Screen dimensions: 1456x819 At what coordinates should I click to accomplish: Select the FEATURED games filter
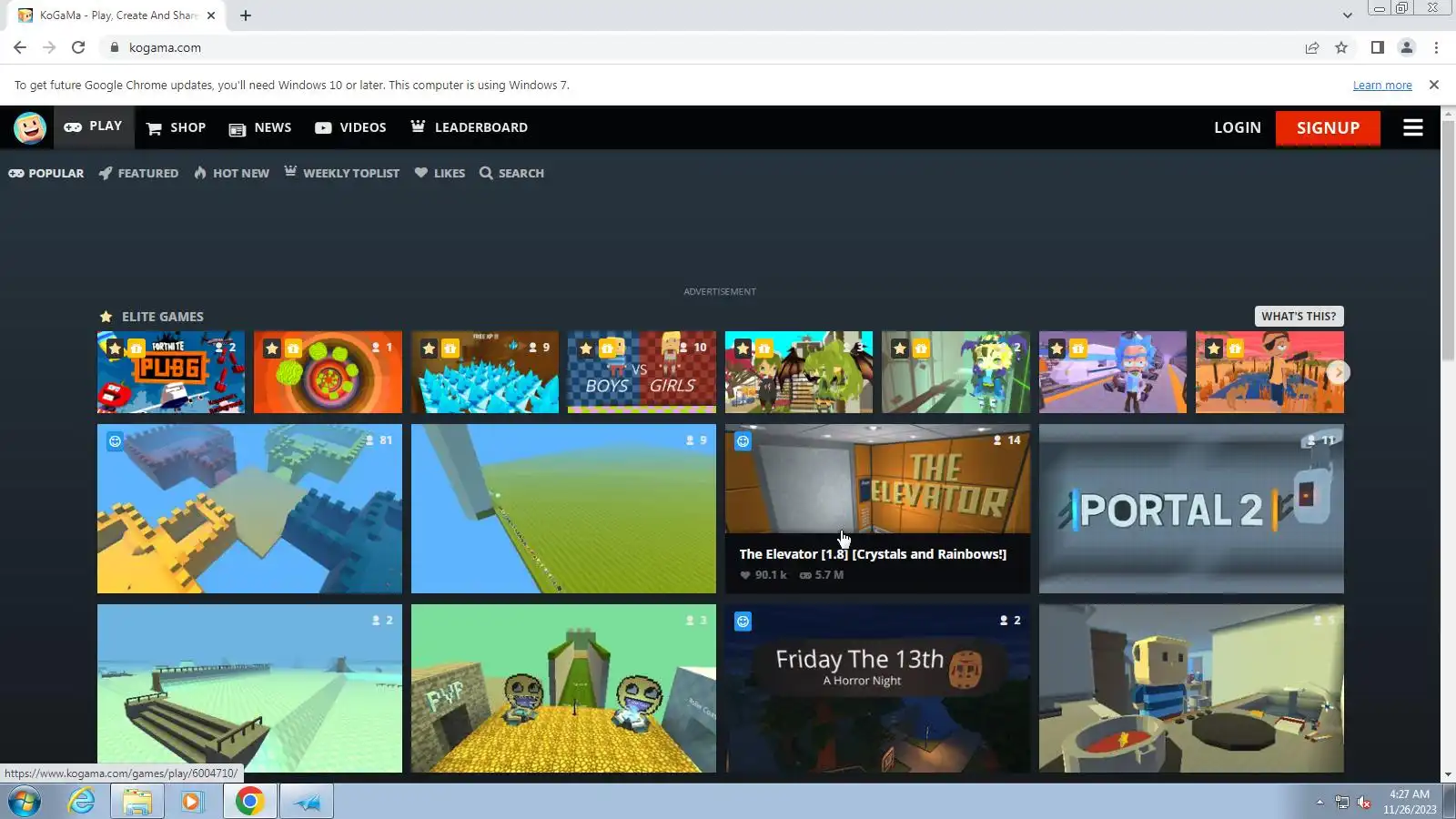click(x=138, y=173)
